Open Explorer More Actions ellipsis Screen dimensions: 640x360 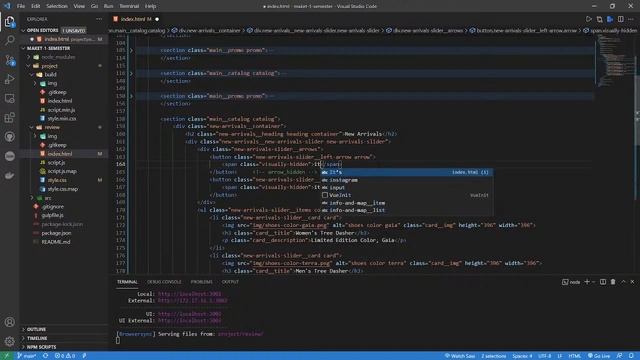point(99,19)
